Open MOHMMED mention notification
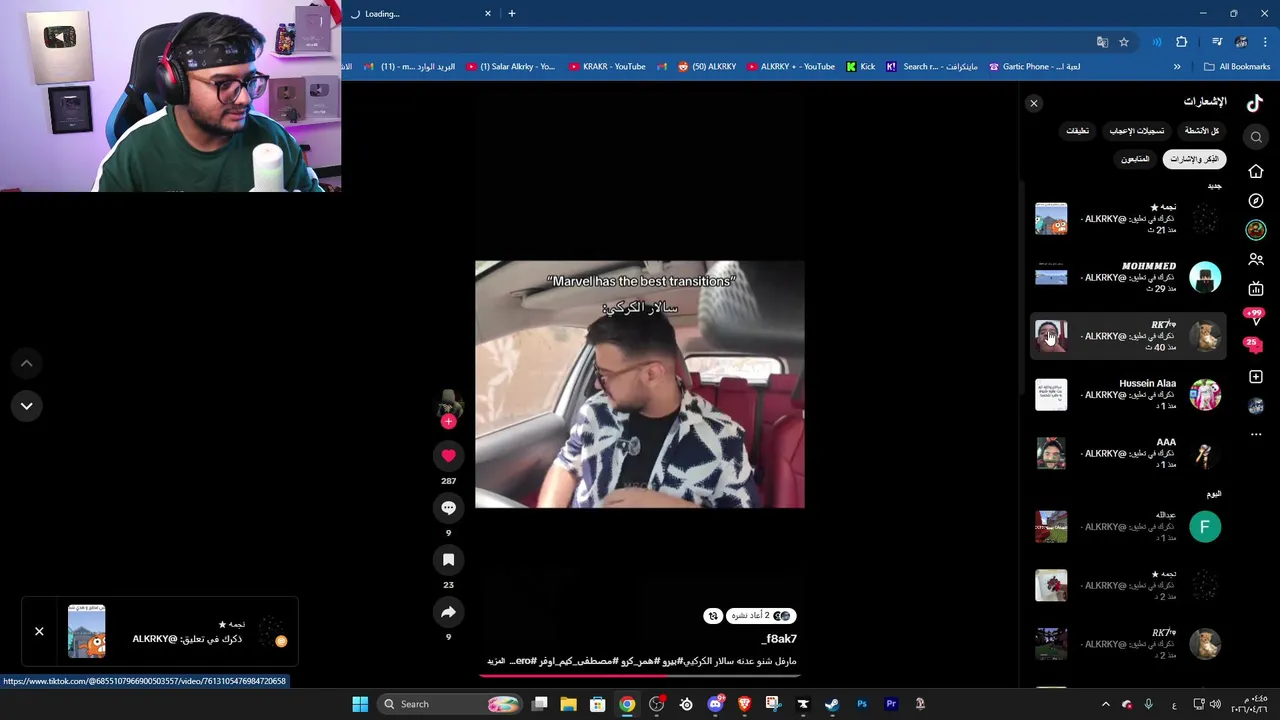This screenshot has height=720, width=1280. pos(1127,277)
